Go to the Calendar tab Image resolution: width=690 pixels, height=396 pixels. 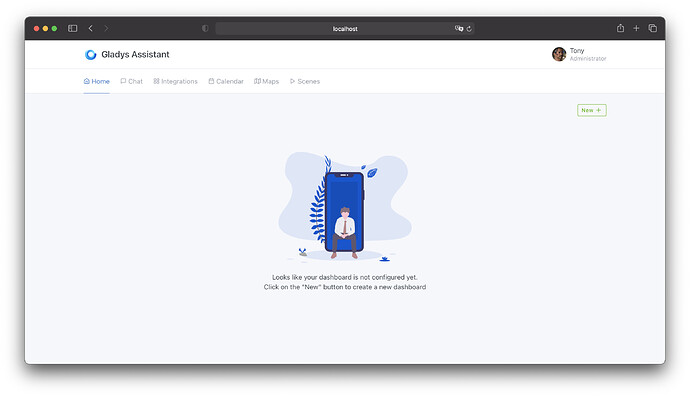[x=226, y=81]
